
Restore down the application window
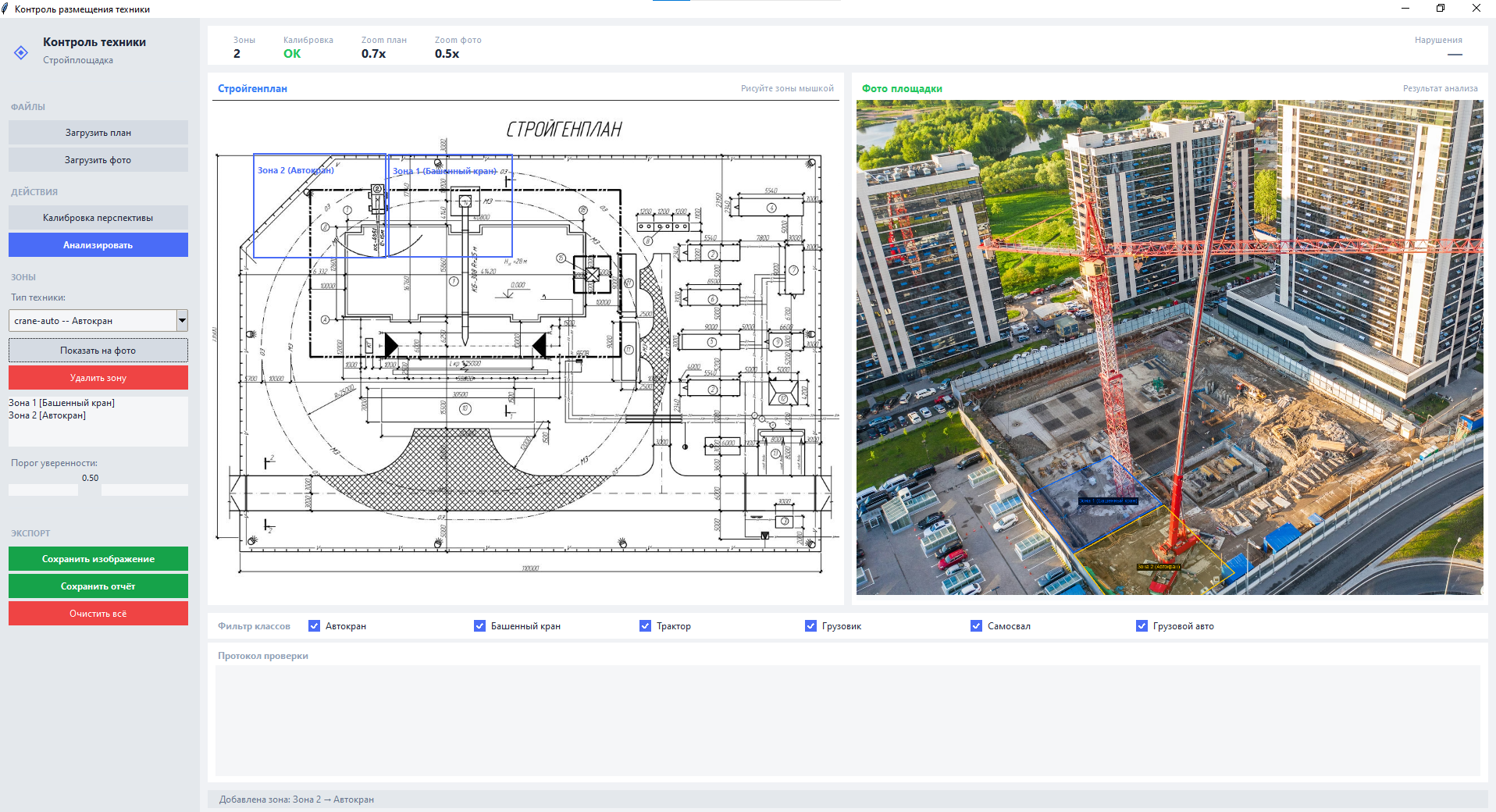point(1441,9)
